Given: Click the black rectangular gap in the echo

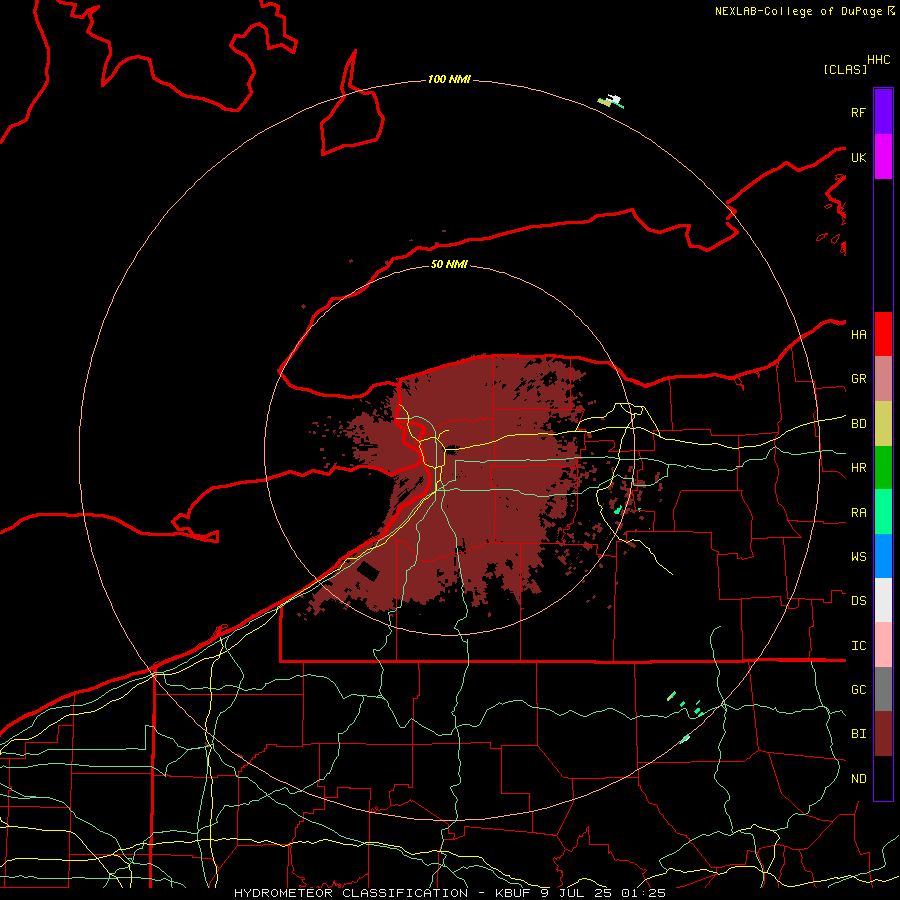Looking at the screenshot, I should pos(368,571).
